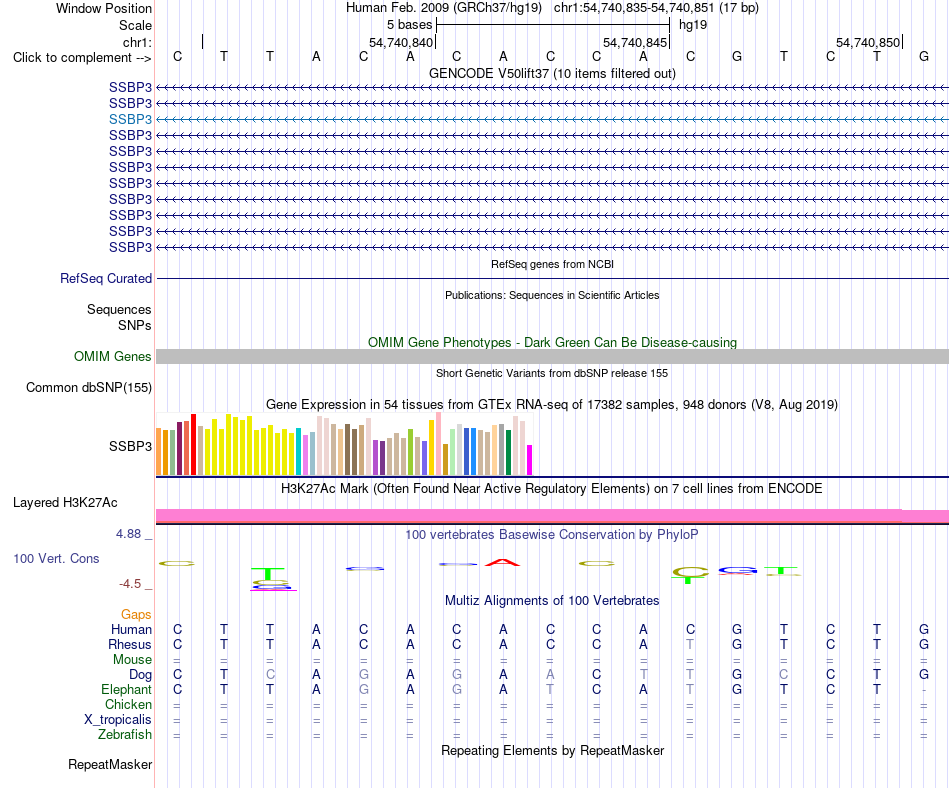Click the Sequences track label
Screen dimensions: 950x788
point(119,310)
